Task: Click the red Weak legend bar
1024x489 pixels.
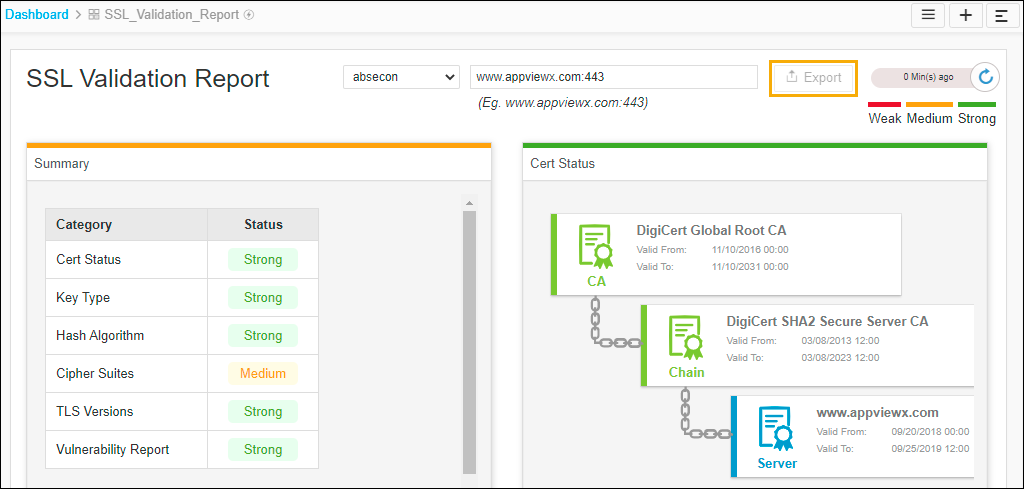Action: point(884,104)
